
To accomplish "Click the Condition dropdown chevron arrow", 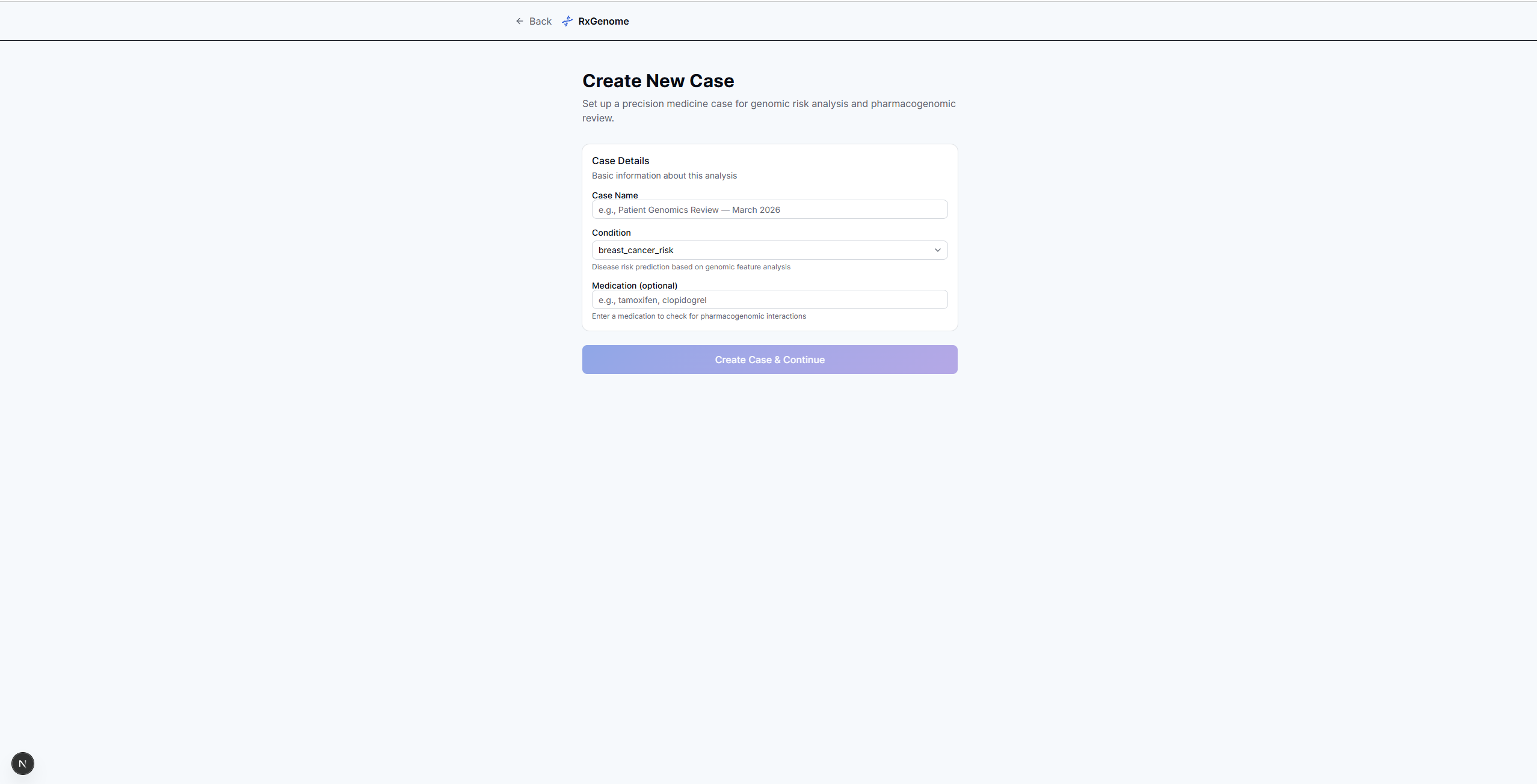I will coord(937,250).
